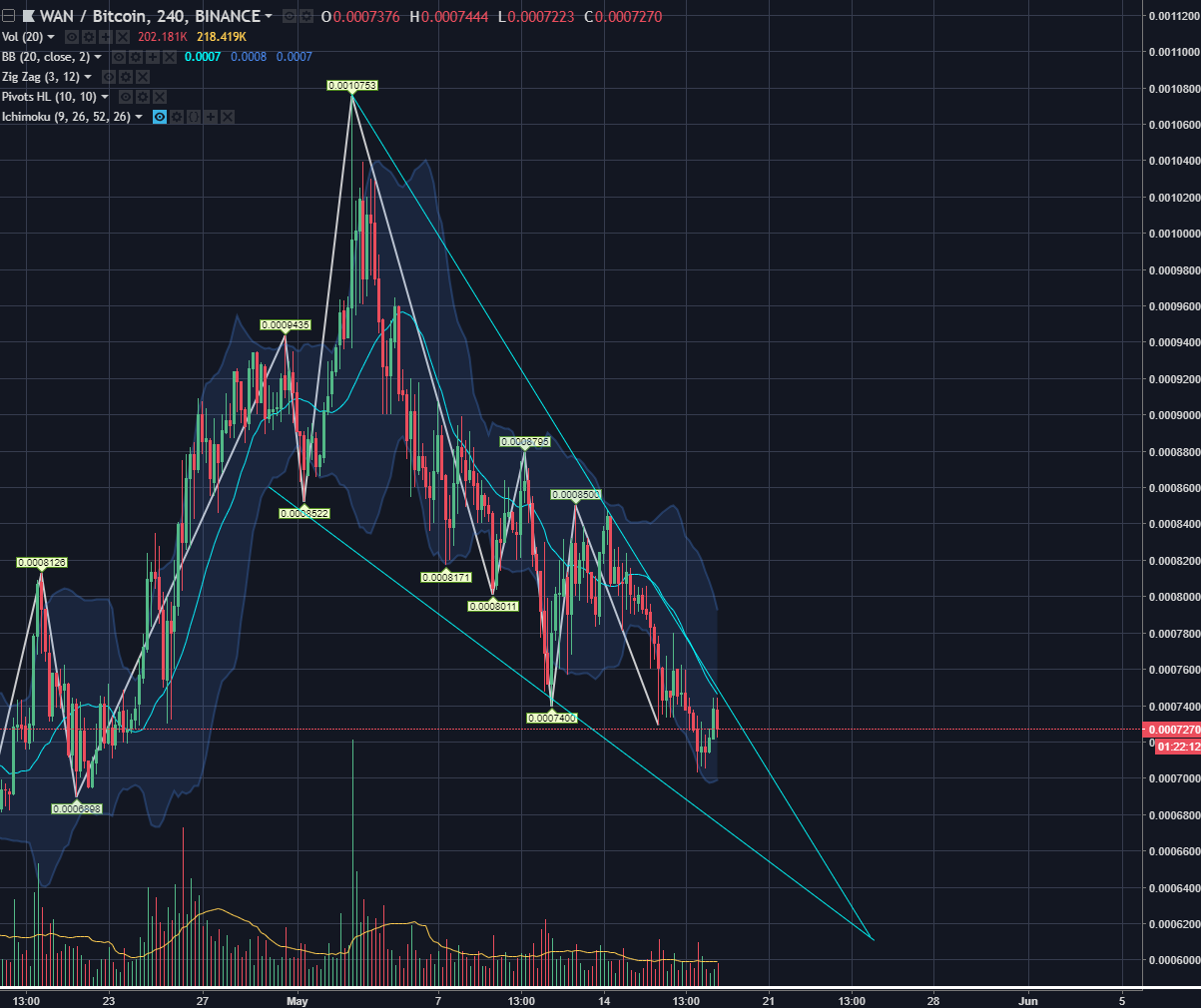Image resolution: width=1201 pixels, height=1008 pixels.
Task: Toggle Ichimoku visibility with the highlighted eye
Action: click(x=159, y=116)
